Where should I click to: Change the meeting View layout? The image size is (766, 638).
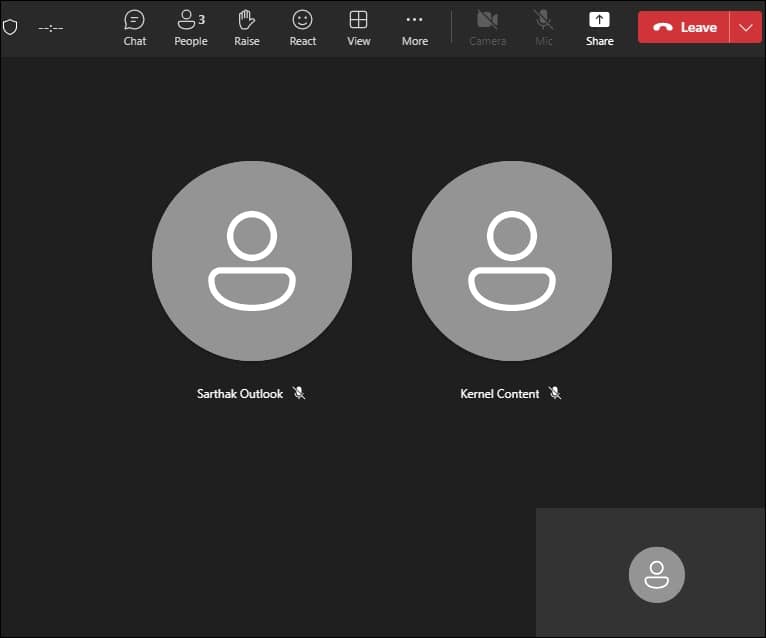point(359,28)
